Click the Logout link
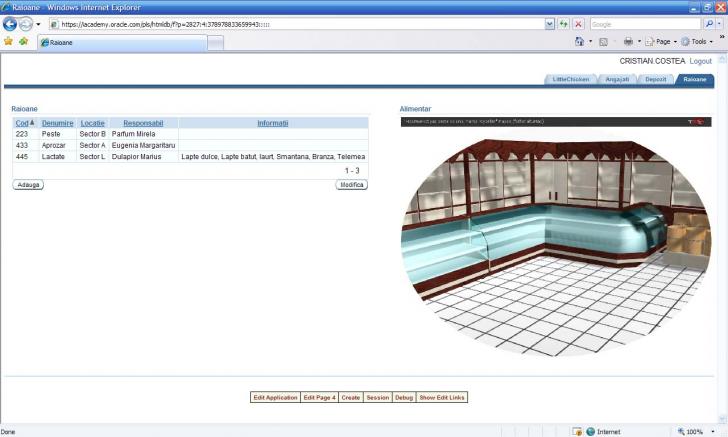Screen dimensions: 728x437 tap(700, 61)
